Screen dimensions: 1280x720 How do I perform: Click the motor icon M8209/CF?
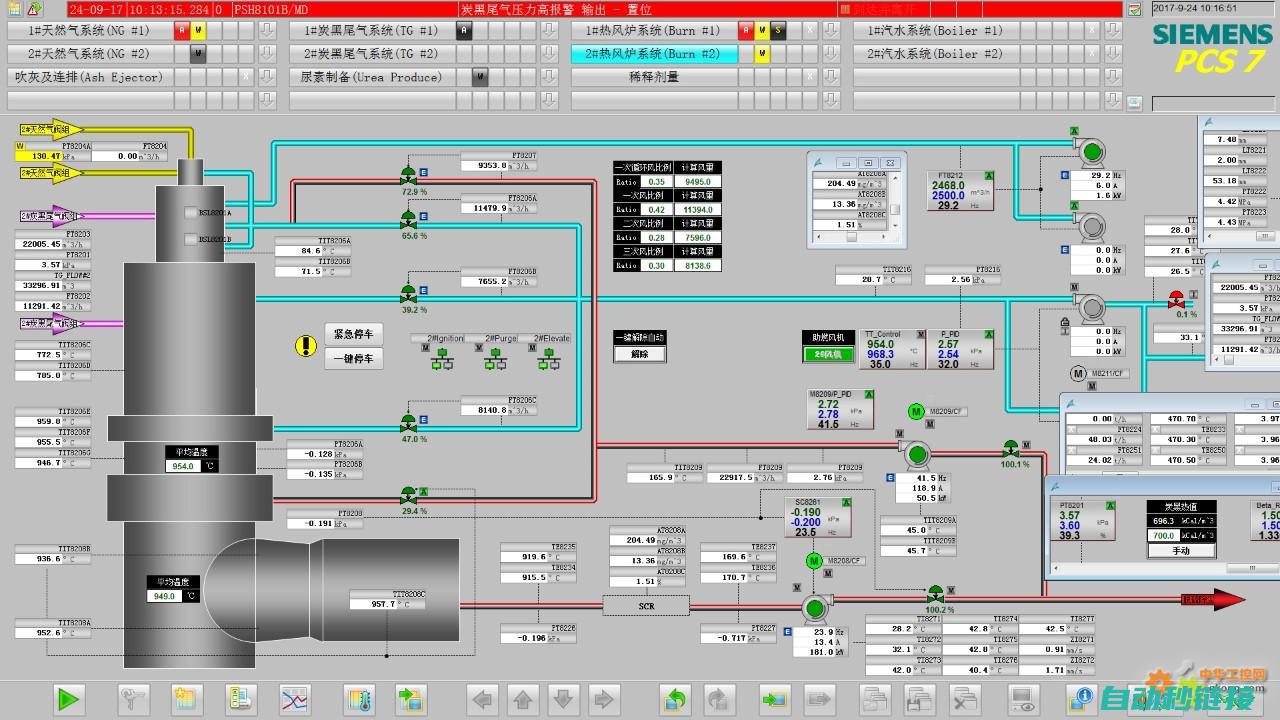[x=916, y=411]
